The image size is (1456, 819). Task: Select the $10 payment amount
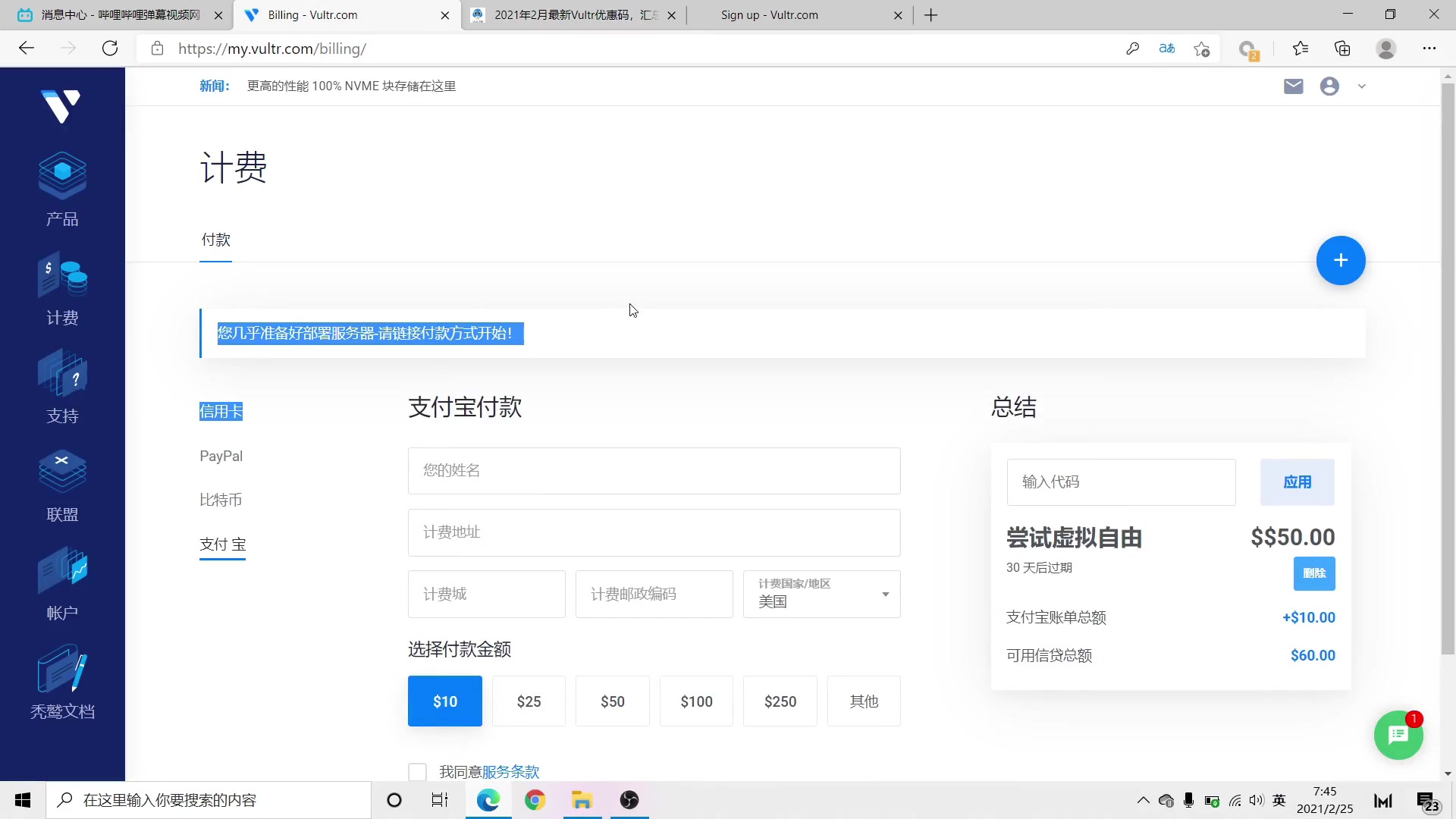tap(445, 701)
